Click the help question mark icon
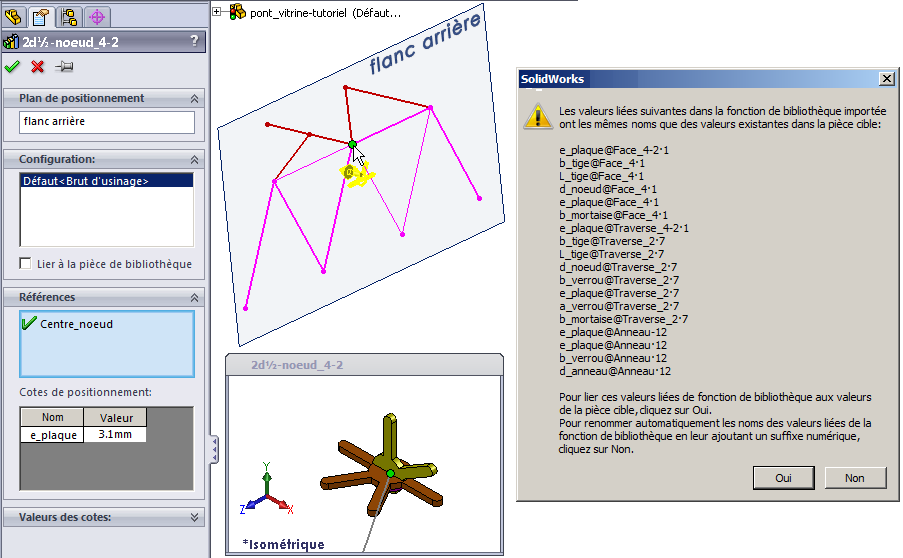Screen dimensions: 903x558 point(194,41)
